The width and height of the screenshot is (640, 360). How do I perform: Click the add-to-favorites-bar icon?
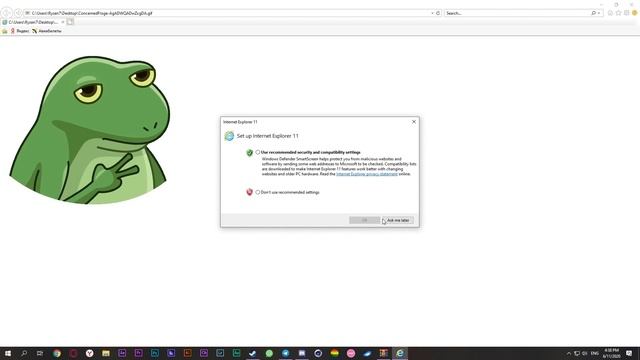point(4,31)
